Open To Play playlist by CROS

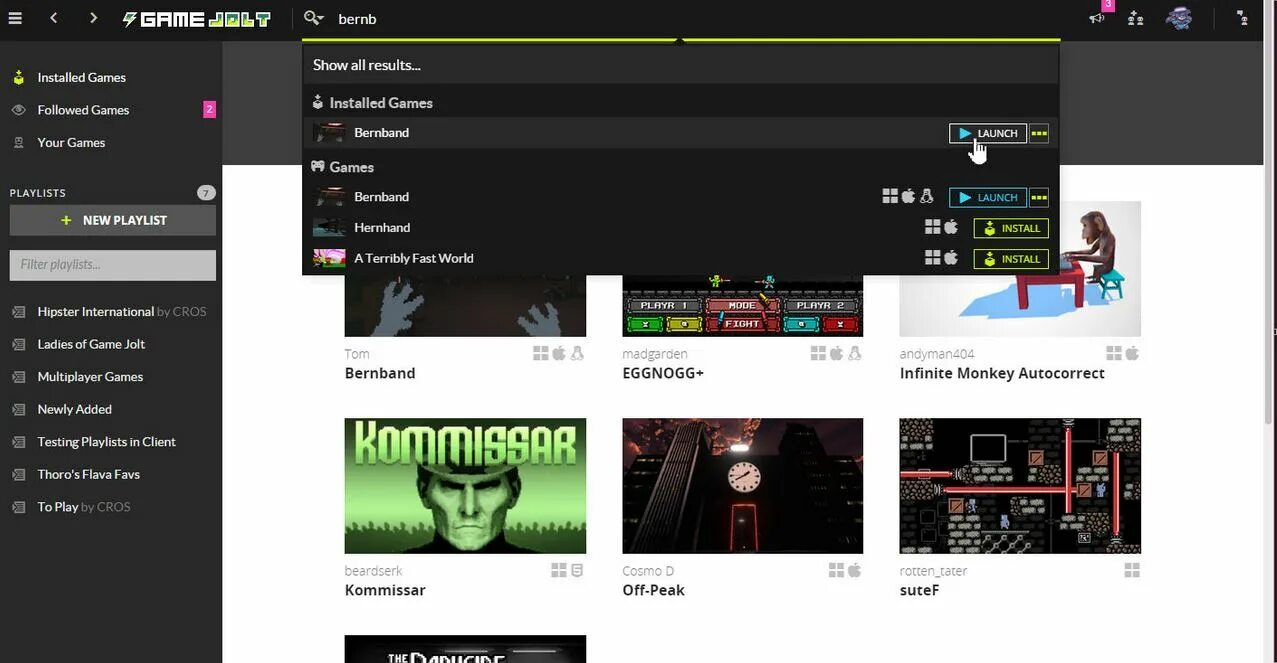84,507
